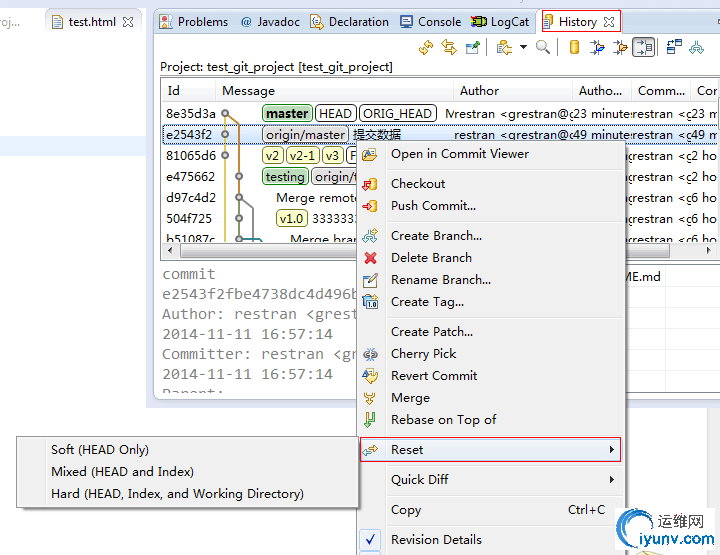This screenshot has height=555, width=720.
Task: Click the Create Branch icon
Action: pos(370,236)
